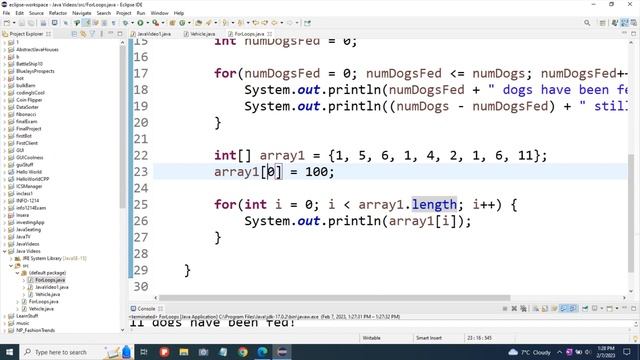Open the Source menu

(x=36, y=13)
